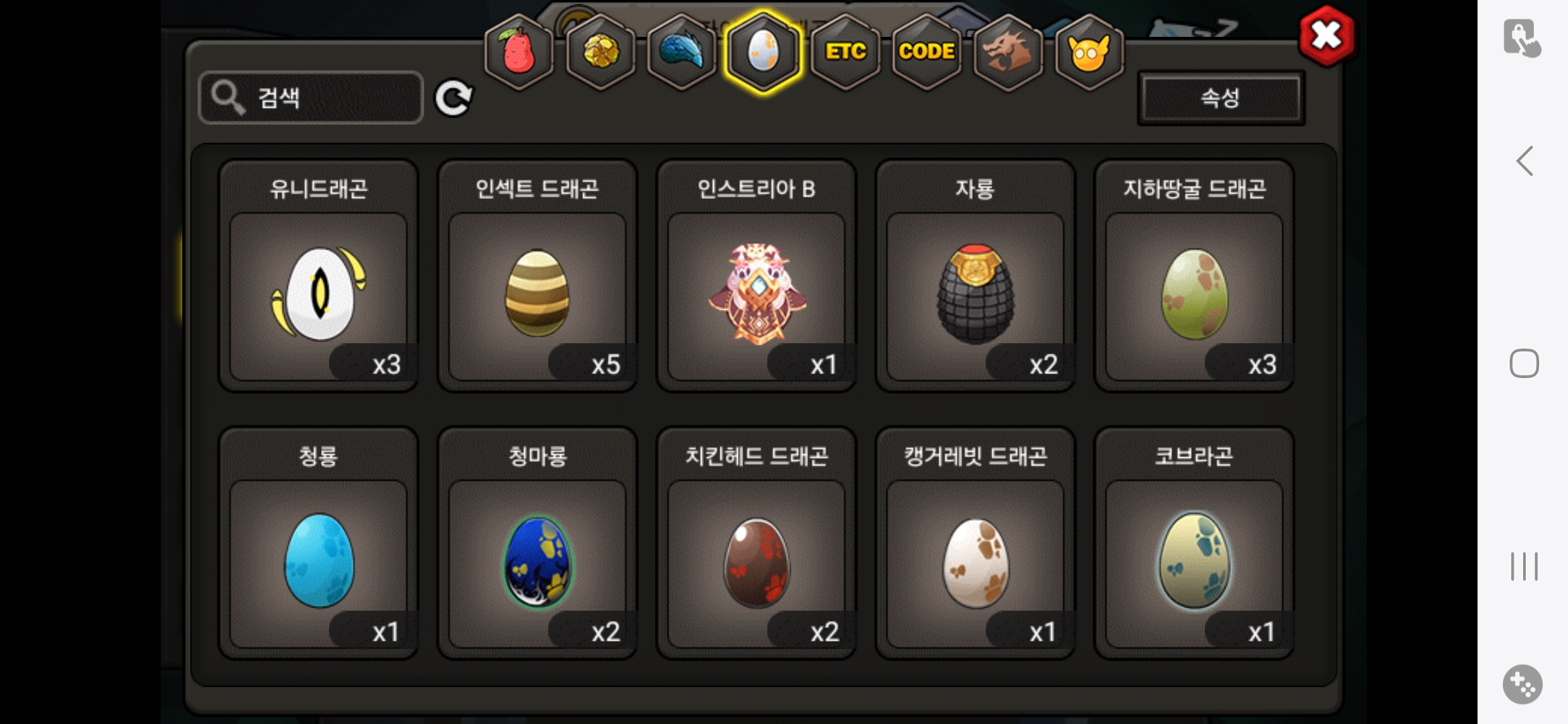Screen dimensions: 1568x724
Task: Select the striped 인섹트 드래곤 egg
Action: click(x=537, y=276)
